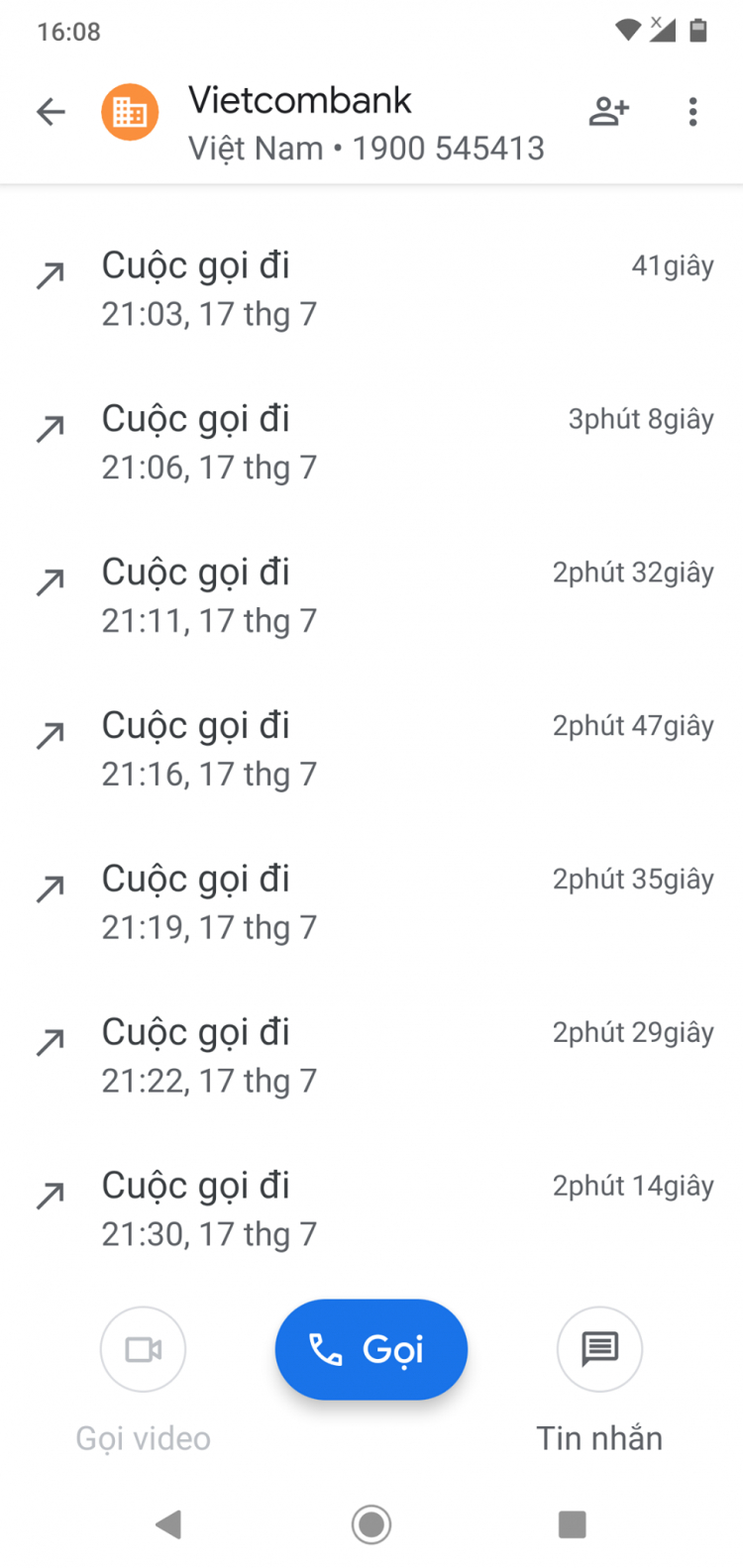This screenshot has width=743, height=1568.
Task: Tap outgoing arrow icon of 21:11 call
Action: click(x=51, y=582)
